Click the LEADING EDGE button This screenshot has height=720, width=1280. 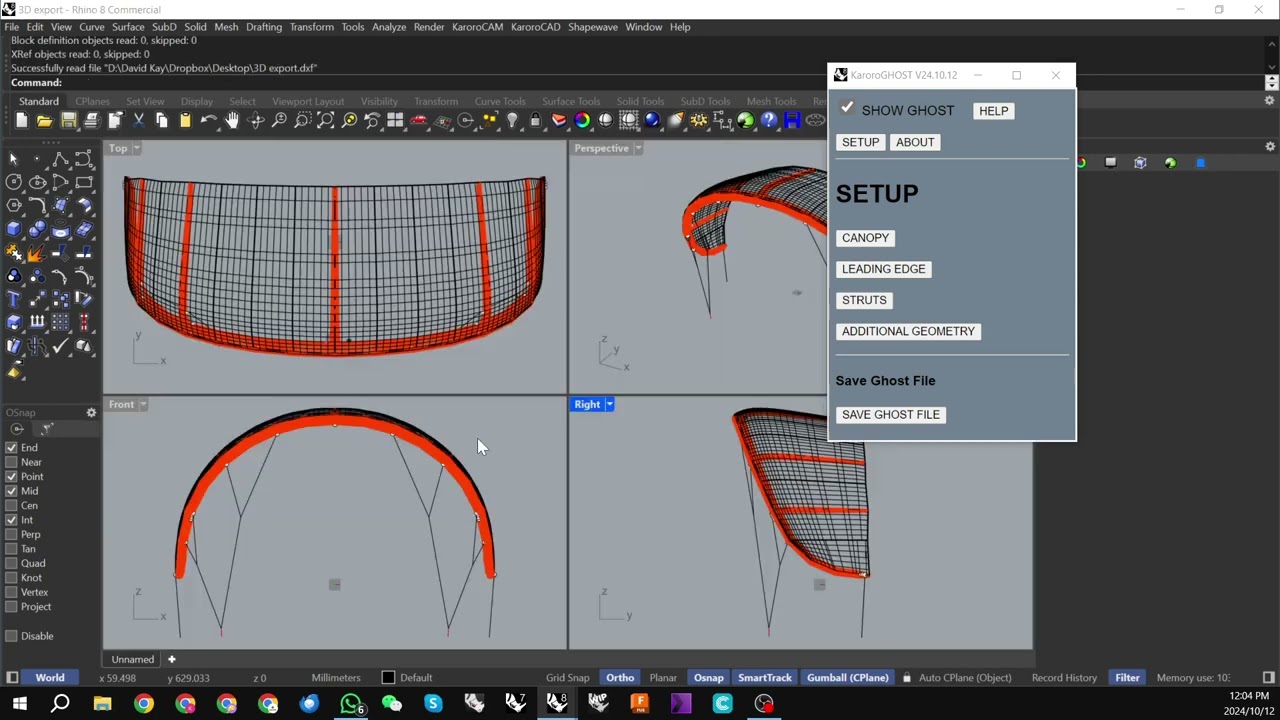pyautogui.click(x=884, y=269)
